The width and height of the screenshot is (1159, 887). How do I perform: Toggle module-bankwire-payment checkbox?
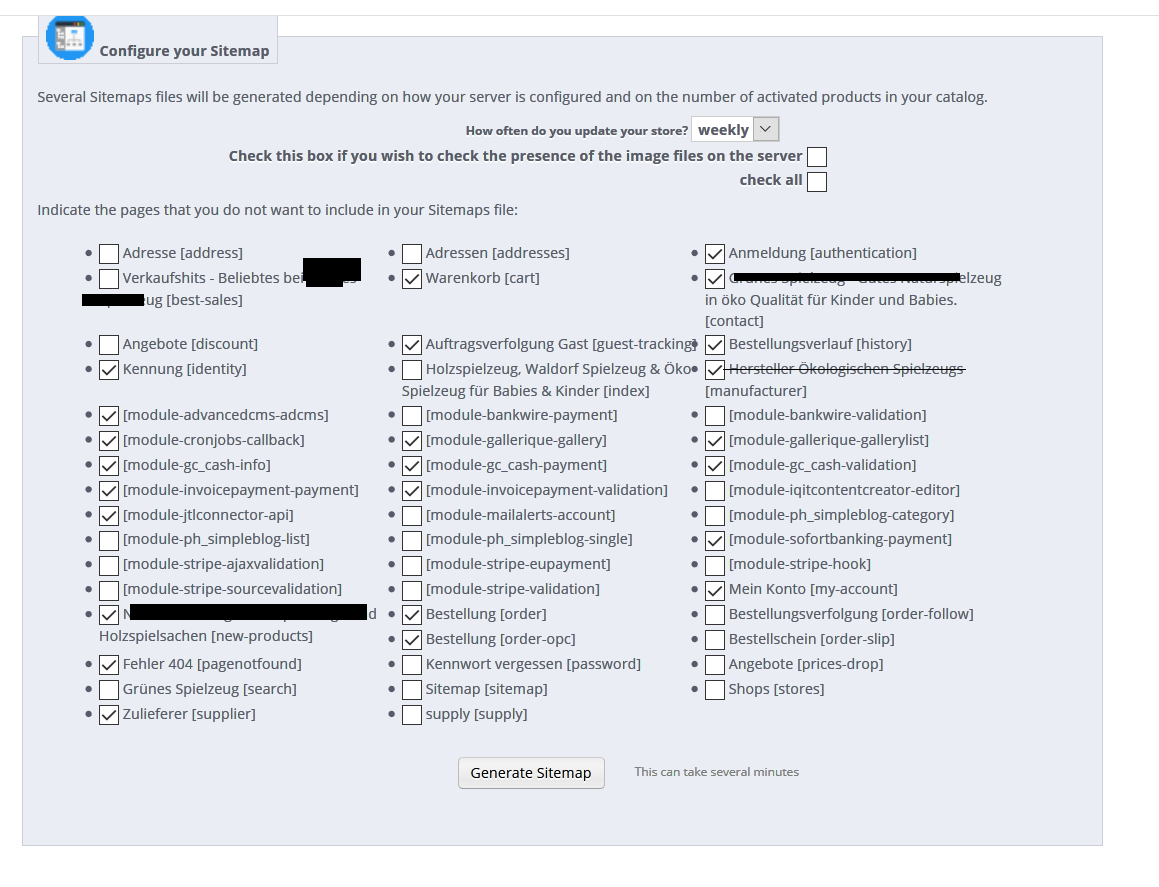(412, 416)
